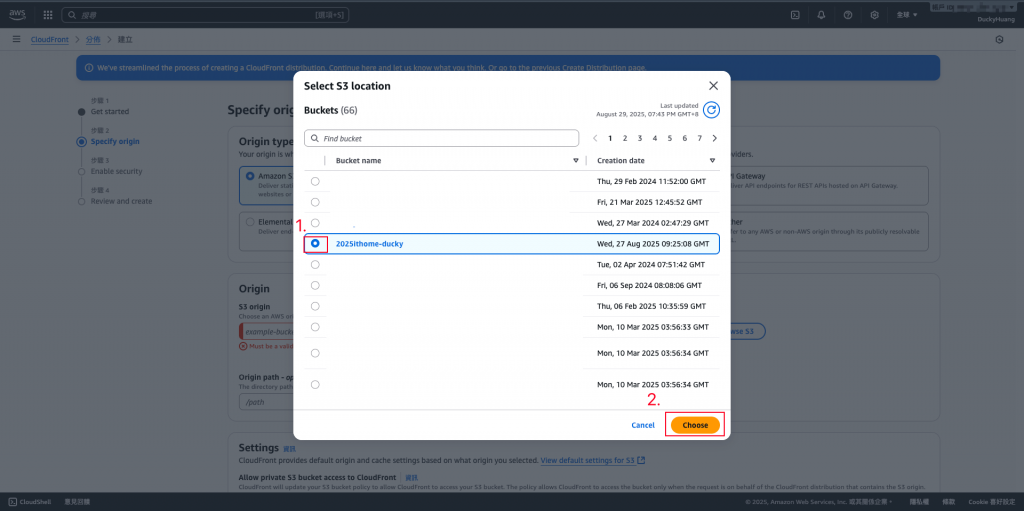This screenshot has height=511, width=1024.
Task: Click the Tue, 02 Apr 2024 07:51:42 GMT cell
Action: point(651,265)
